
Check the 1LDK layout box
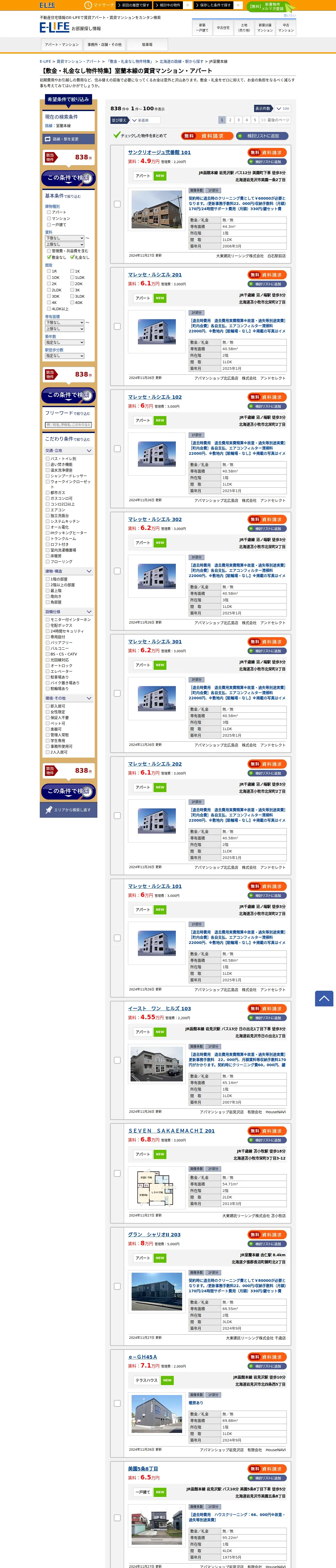click(72, 278)
